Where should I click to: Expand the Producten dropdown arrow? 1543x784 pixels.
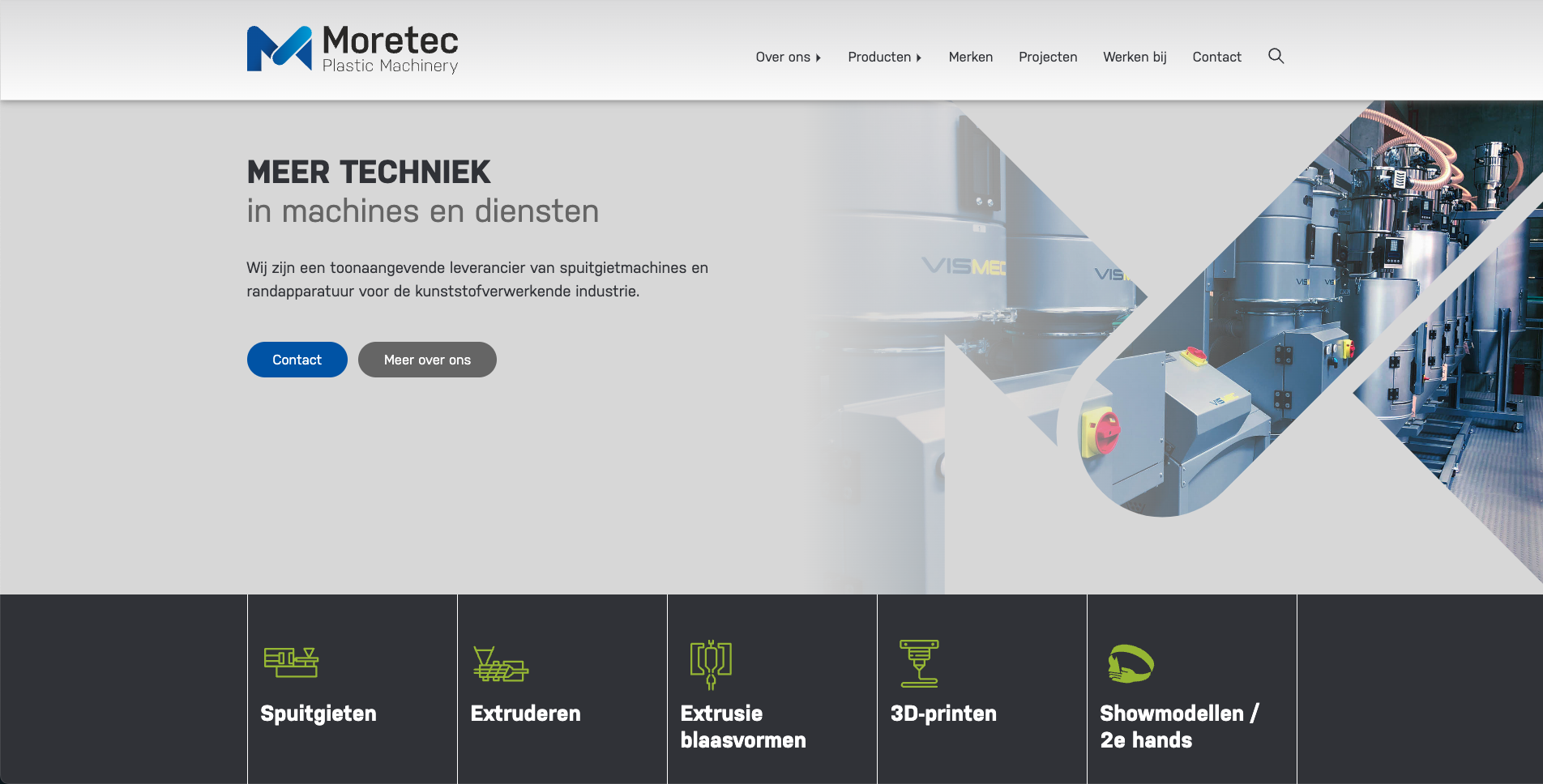click(919, 58)
